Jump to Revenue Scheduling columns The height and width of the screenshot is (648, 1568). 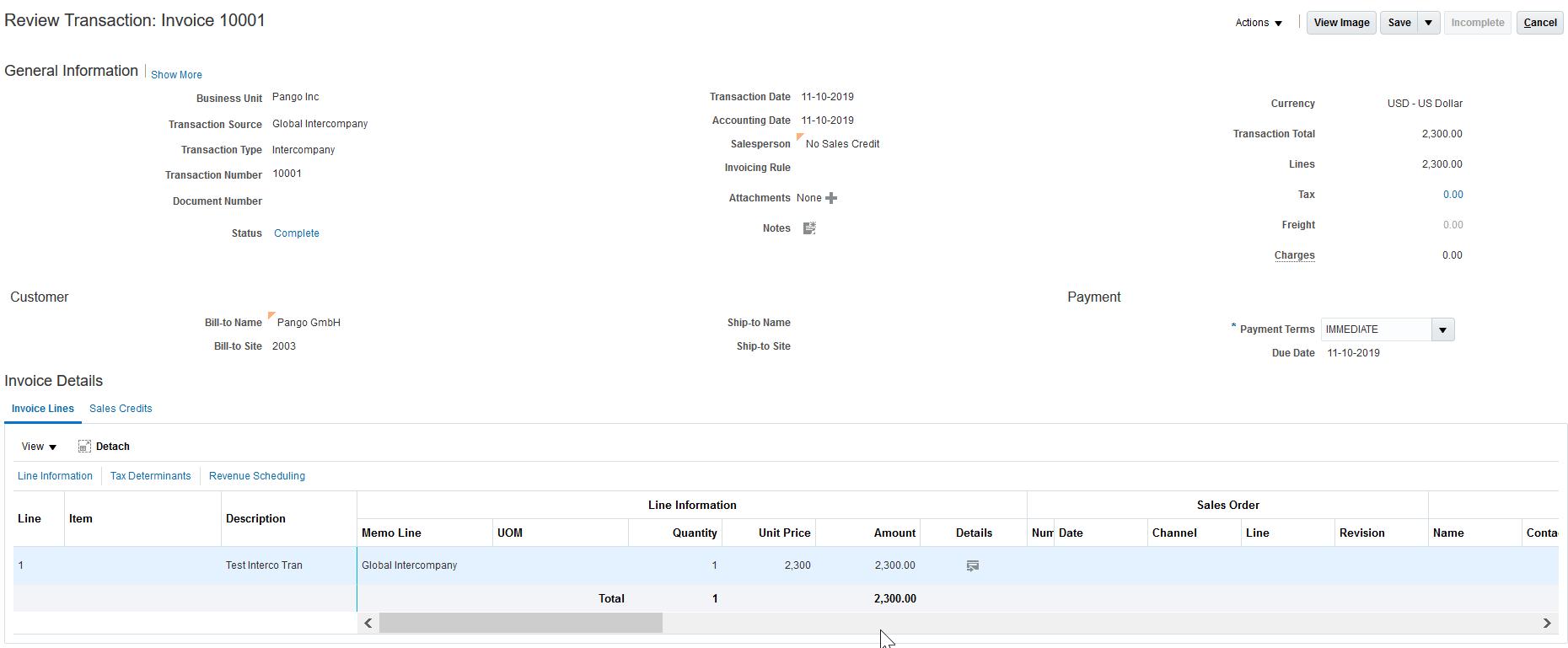pos(257,476)
